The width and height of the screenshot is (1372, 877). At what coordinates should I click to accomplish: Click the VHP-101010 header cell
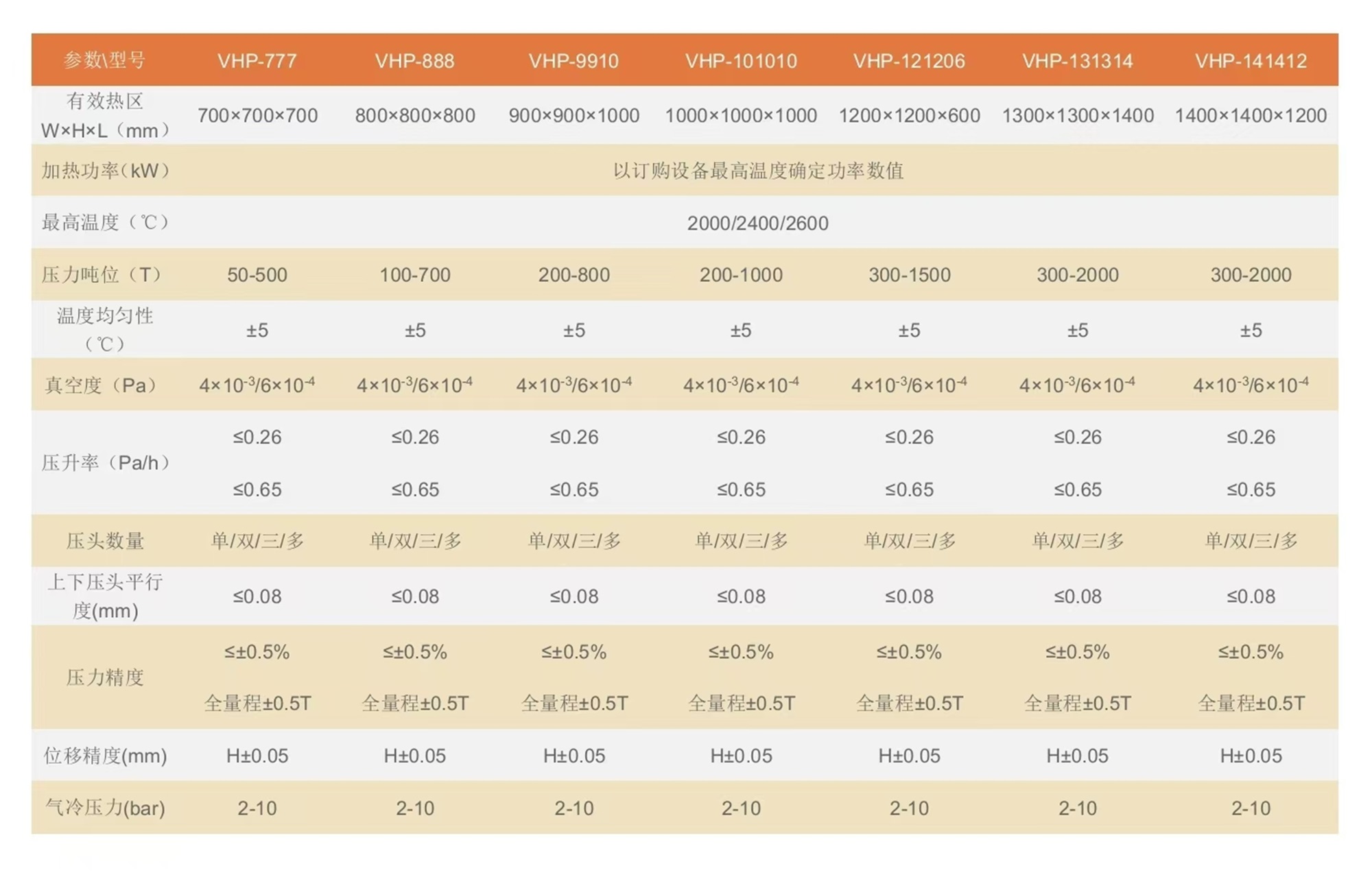(741, 61)
